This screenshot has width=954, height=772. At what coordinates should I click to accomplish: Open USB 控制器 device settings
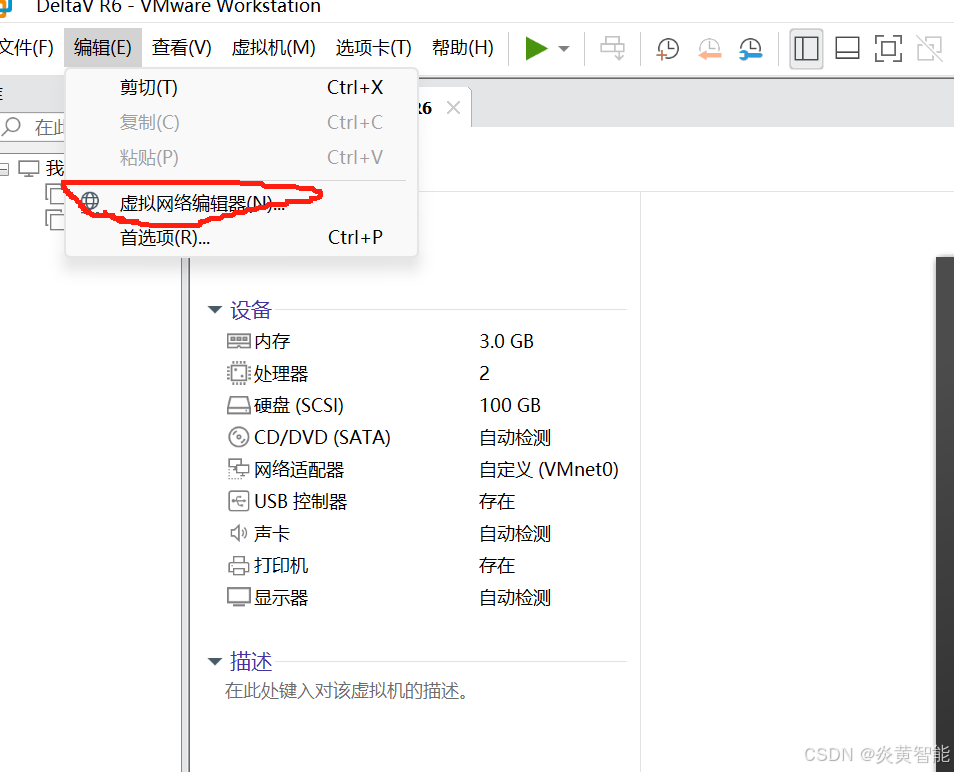pyautogui.click(x=301, y=501)
